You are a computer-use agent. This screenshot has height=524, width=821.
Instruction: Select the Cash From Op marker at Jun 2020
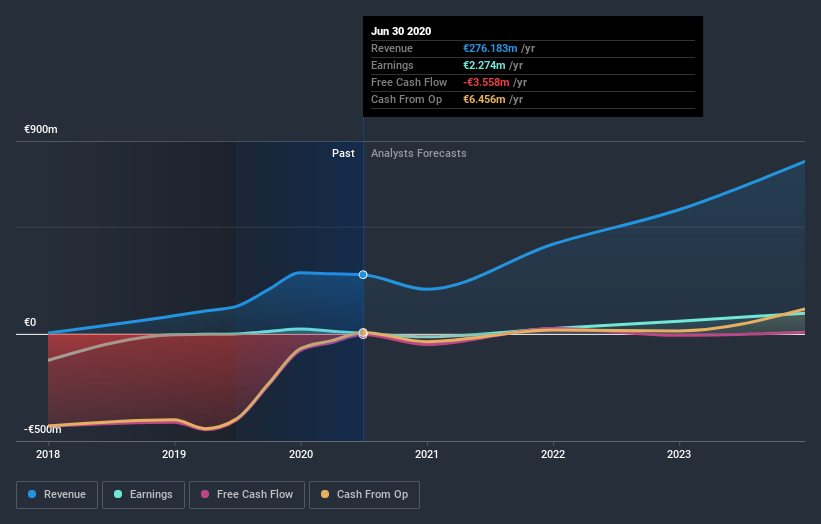[x=363, y=332]
